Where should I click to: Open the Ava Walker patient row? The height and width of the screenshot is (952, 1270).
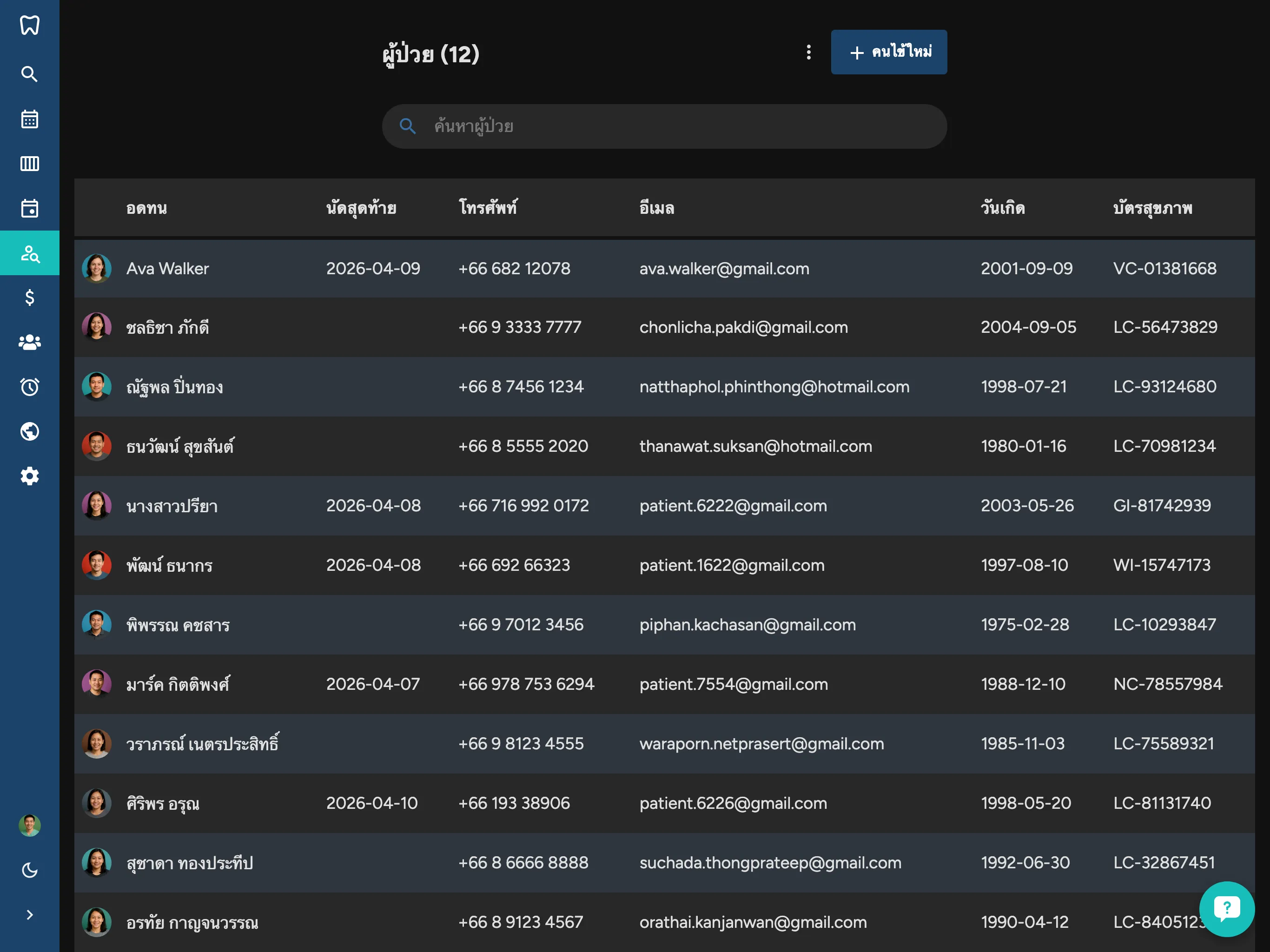pyautogui.click(x=168, y=269)
